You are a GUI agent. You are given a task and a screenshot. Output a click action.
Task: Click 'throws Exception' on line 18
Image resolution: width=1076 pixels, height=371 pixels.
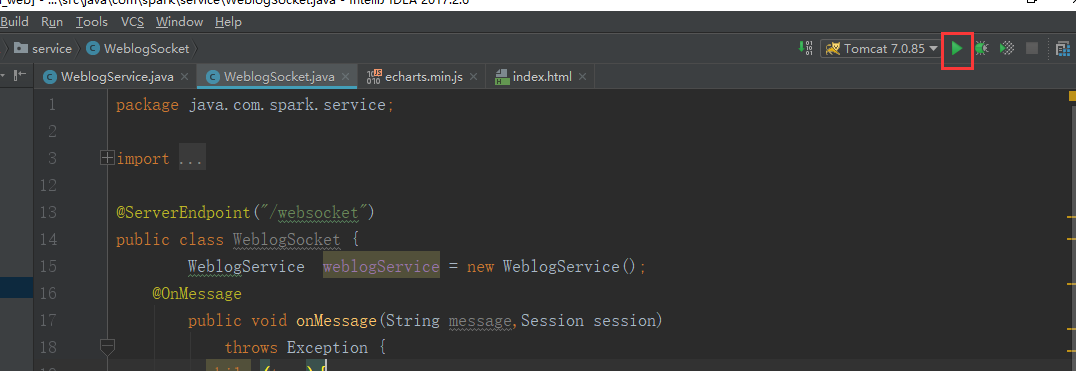click(x=296, y=348)
